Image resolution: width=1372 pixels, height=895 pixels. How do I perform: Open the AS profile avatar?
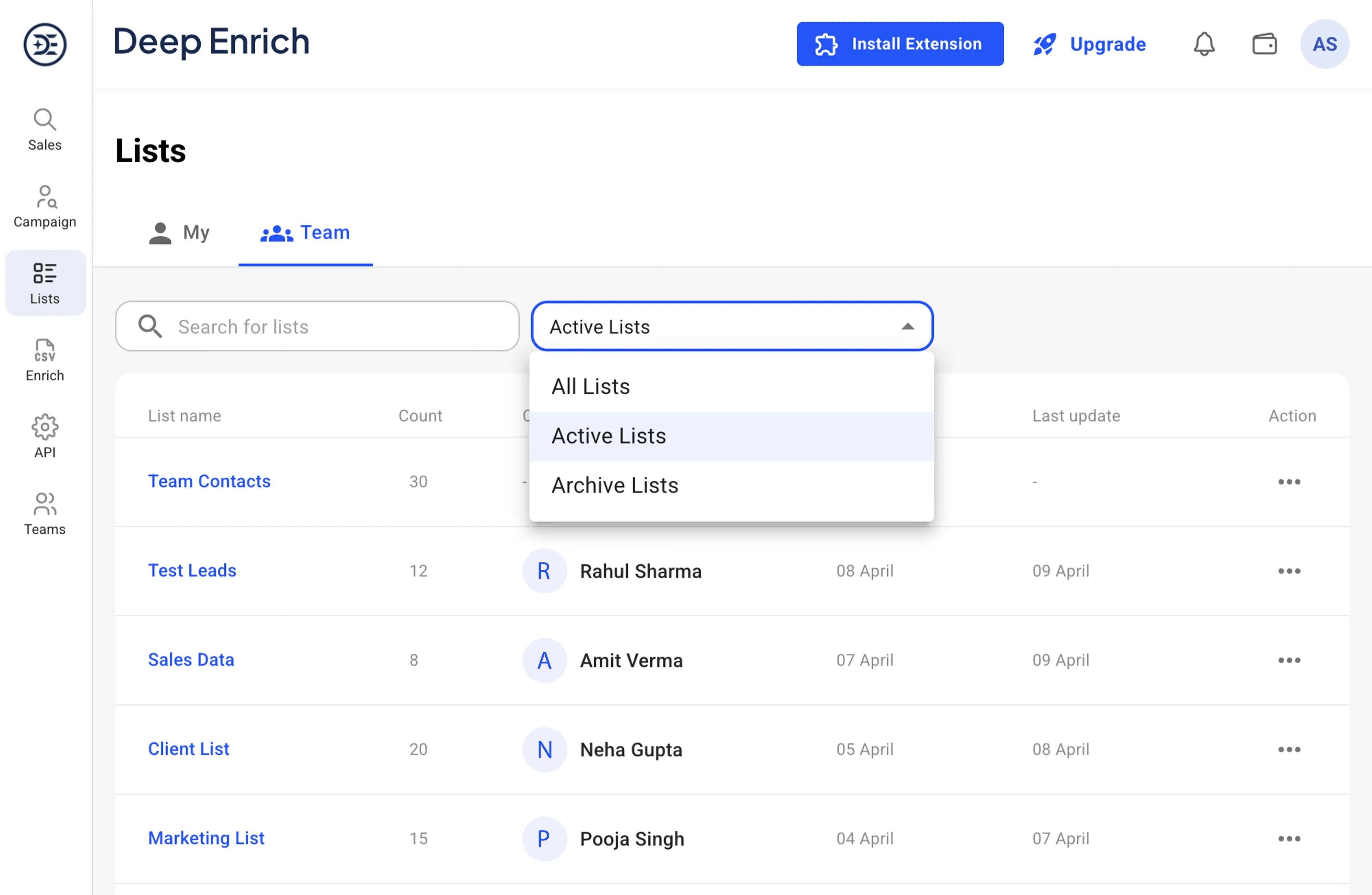coord(1325,44)
